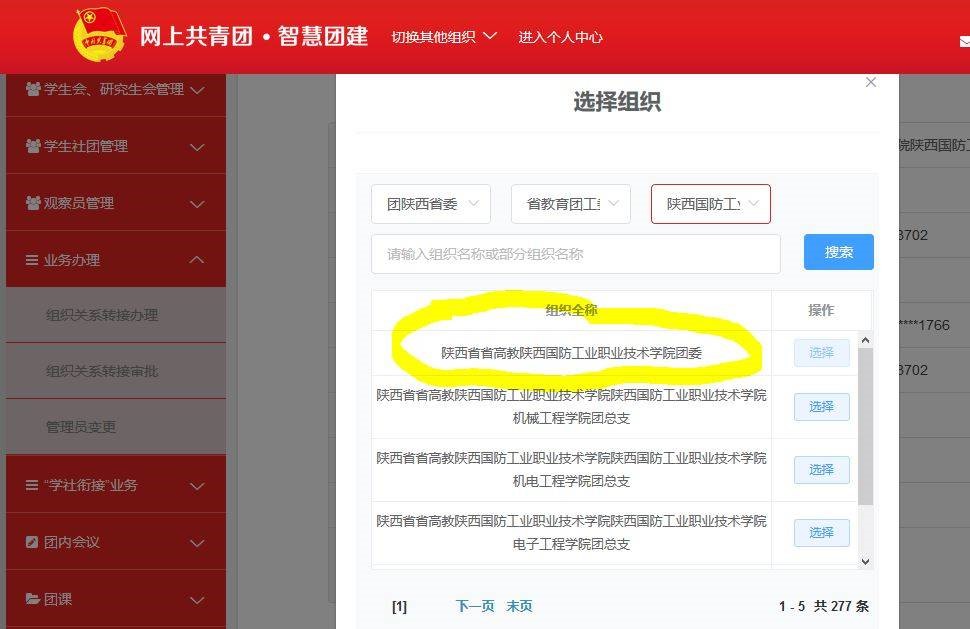970x629 pixels.
Task: Select 管理员变更 in the sidebar
Action: coord(81,427)
